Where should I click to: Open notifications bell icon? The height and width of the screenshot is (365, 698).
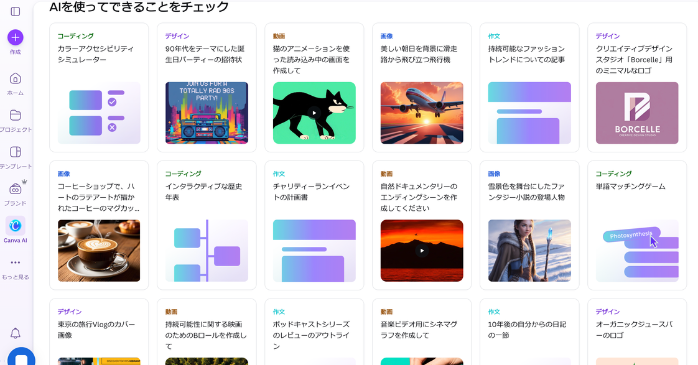(15, 333)
